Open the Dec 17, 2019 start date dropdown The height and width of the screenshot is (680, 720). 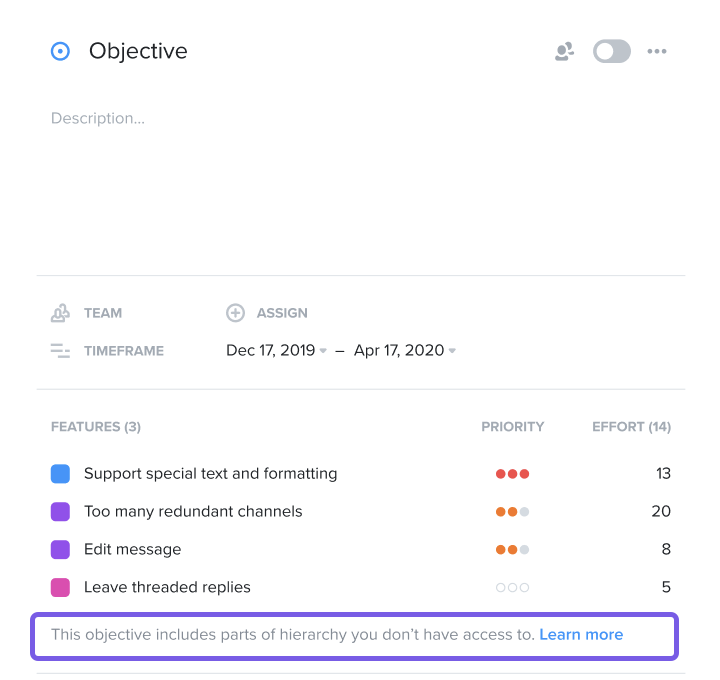(276, 350)
